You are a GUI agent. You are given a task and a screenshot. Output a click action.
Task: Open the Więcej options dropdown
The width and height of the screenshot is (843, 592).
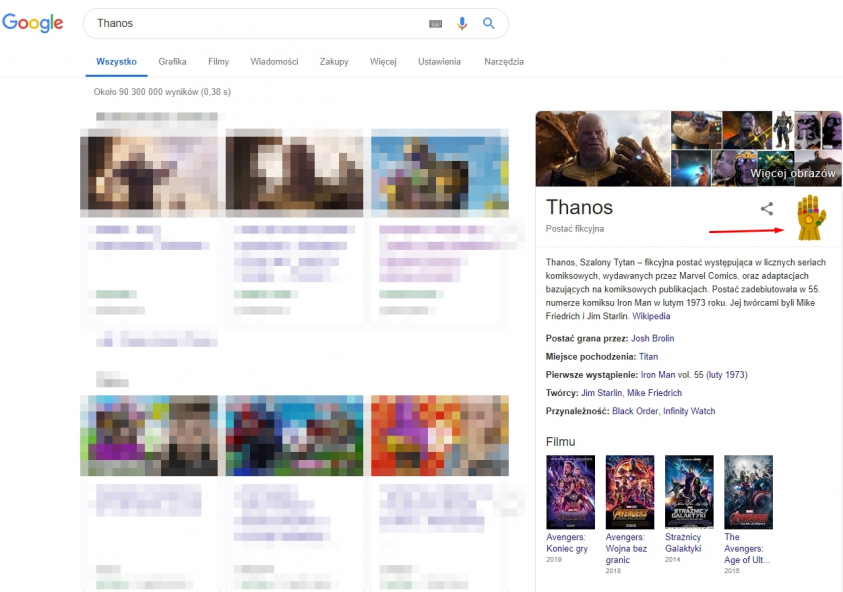[x=383, y=61]
